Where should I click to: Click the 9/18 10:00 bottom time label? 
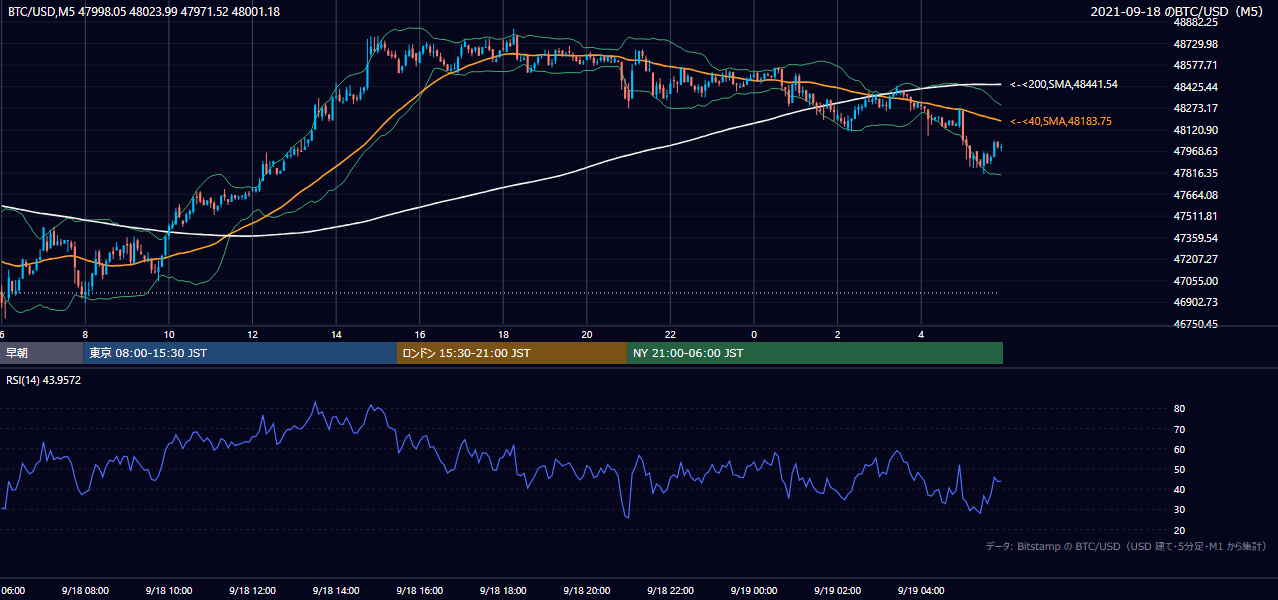click(x=168, y=591)
